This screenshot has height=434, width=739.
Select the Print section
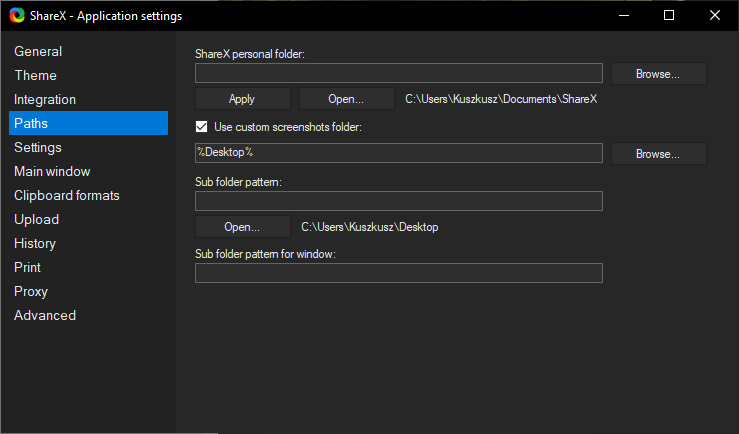pos(27,268)
